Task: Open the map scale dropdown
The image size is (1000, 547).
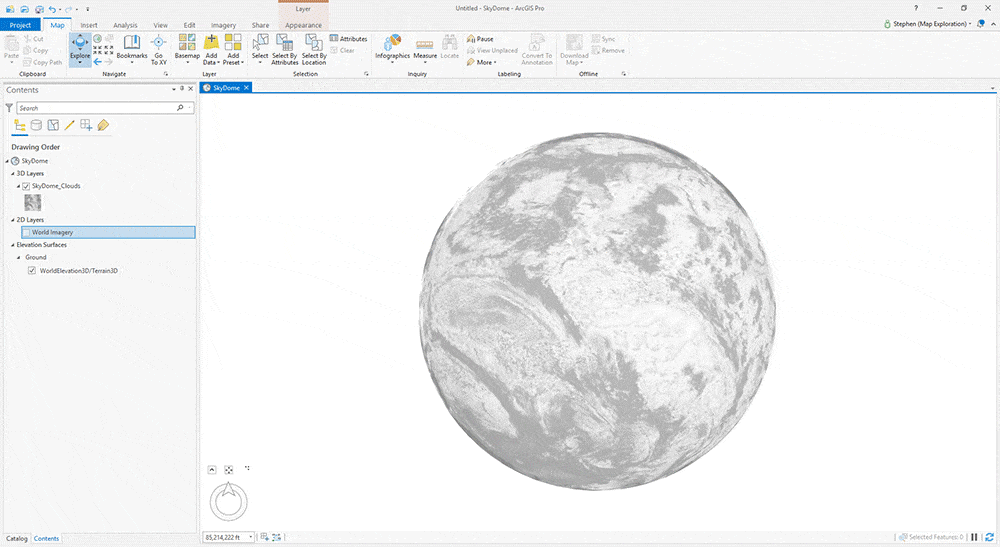Action: pos(253,537)
